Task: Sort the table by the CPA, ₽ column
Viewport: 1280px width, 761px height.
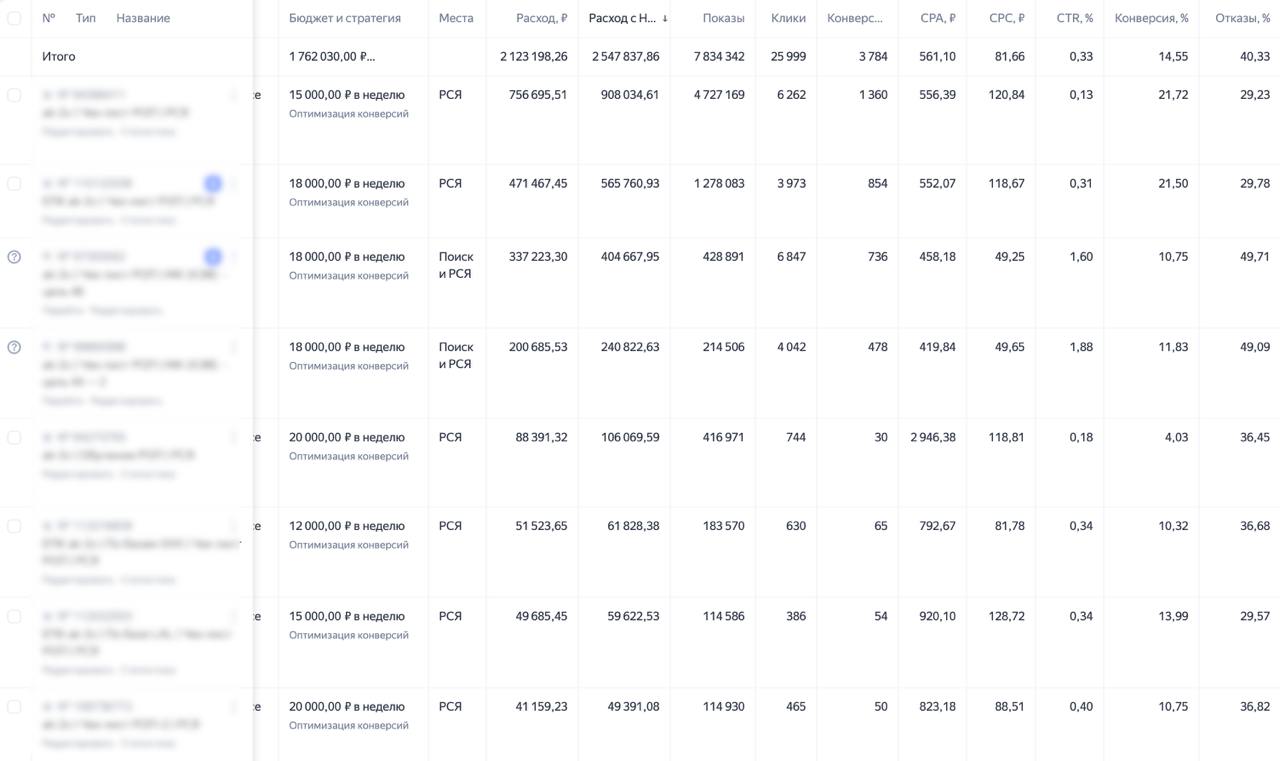Action: [938, 18]
